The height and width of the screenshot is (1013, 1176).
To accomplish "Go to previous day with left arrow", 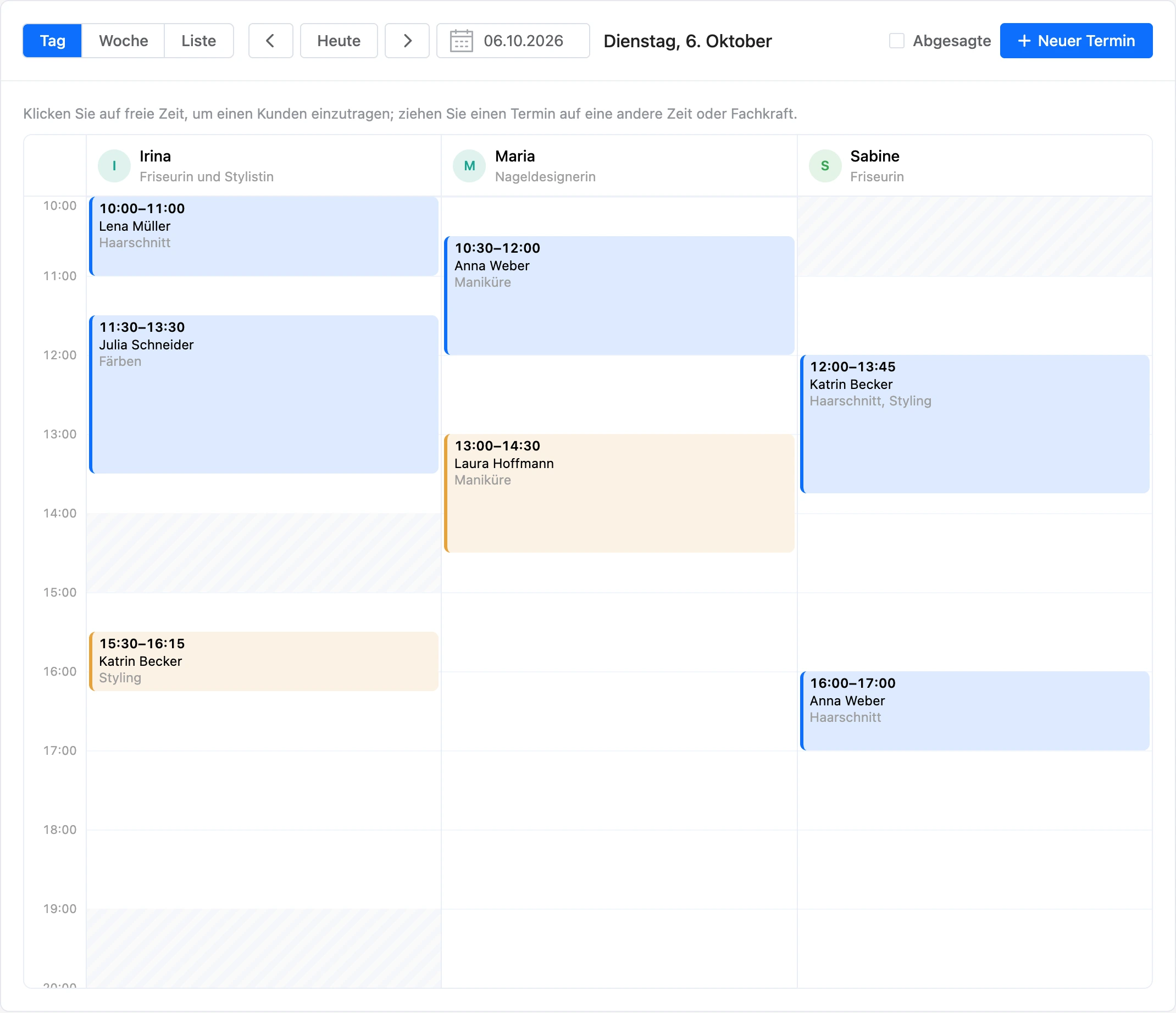I will 271,41.
